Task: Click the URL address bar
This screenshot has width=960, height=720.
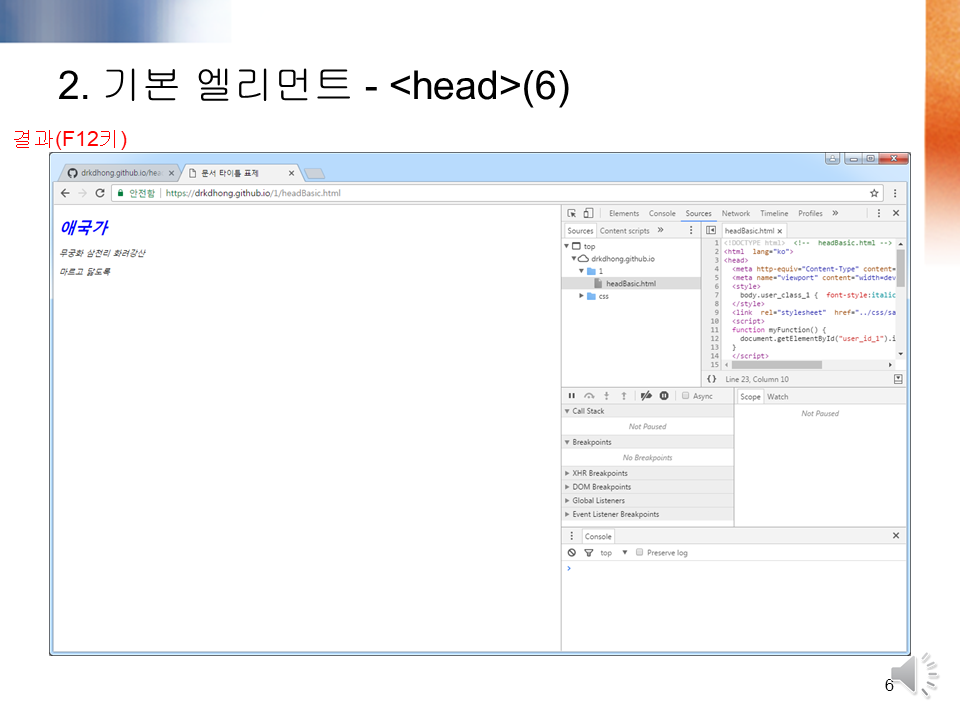Action: click(497, 193)
